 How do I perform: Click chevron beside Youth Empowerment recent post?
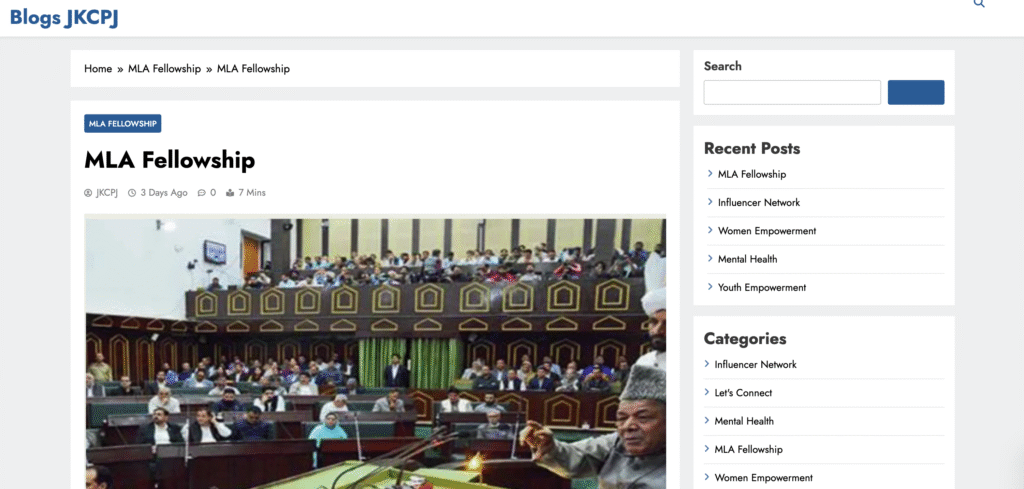coord(710,287)
